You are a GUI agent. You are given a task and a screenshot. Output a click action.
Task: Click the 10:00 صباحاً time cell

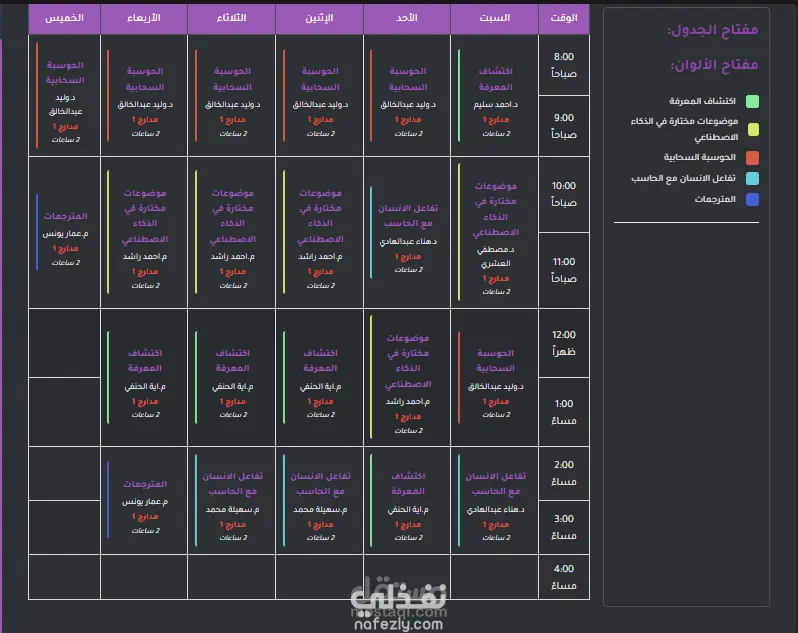(564, 194)
